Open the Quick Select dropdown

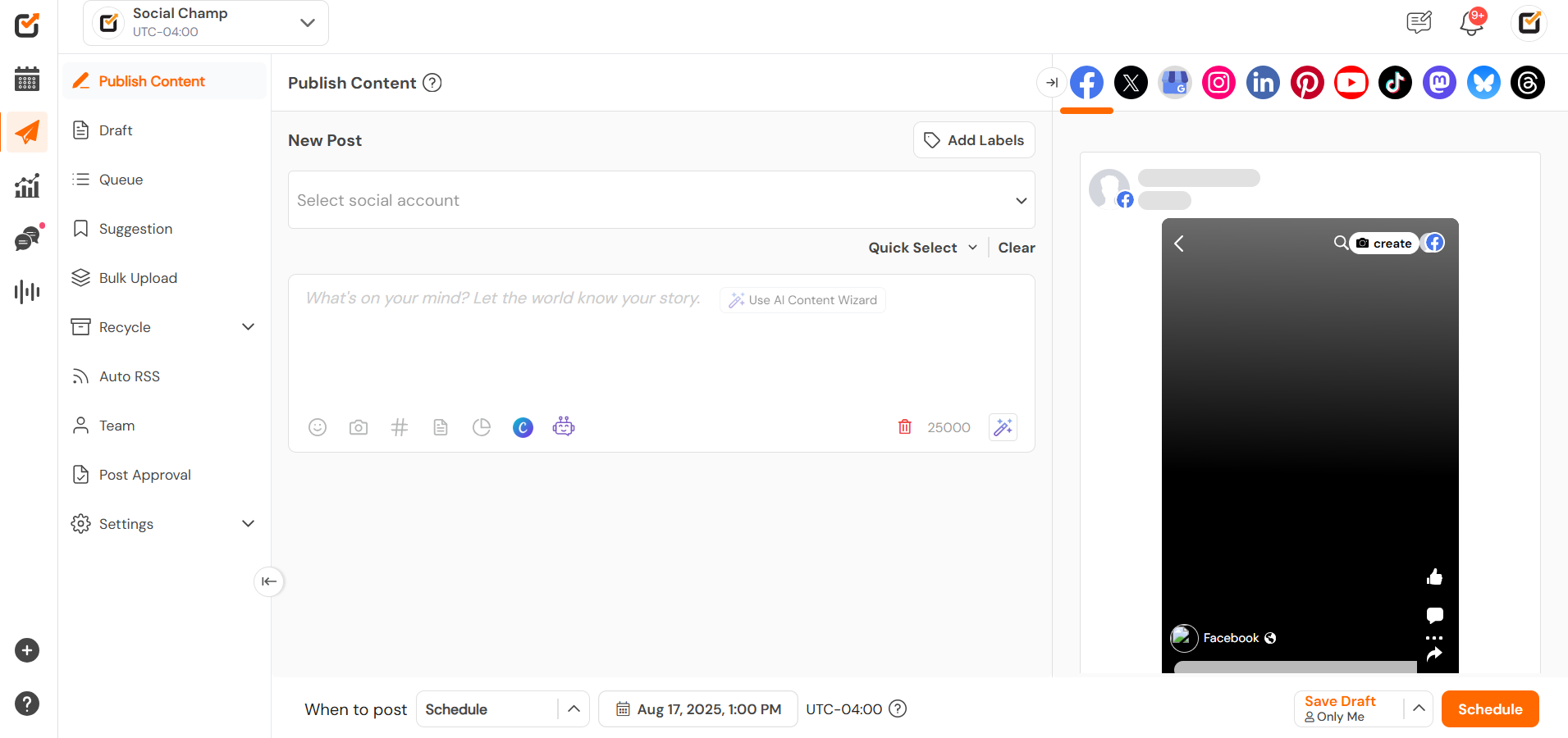[x=922, y=248]
